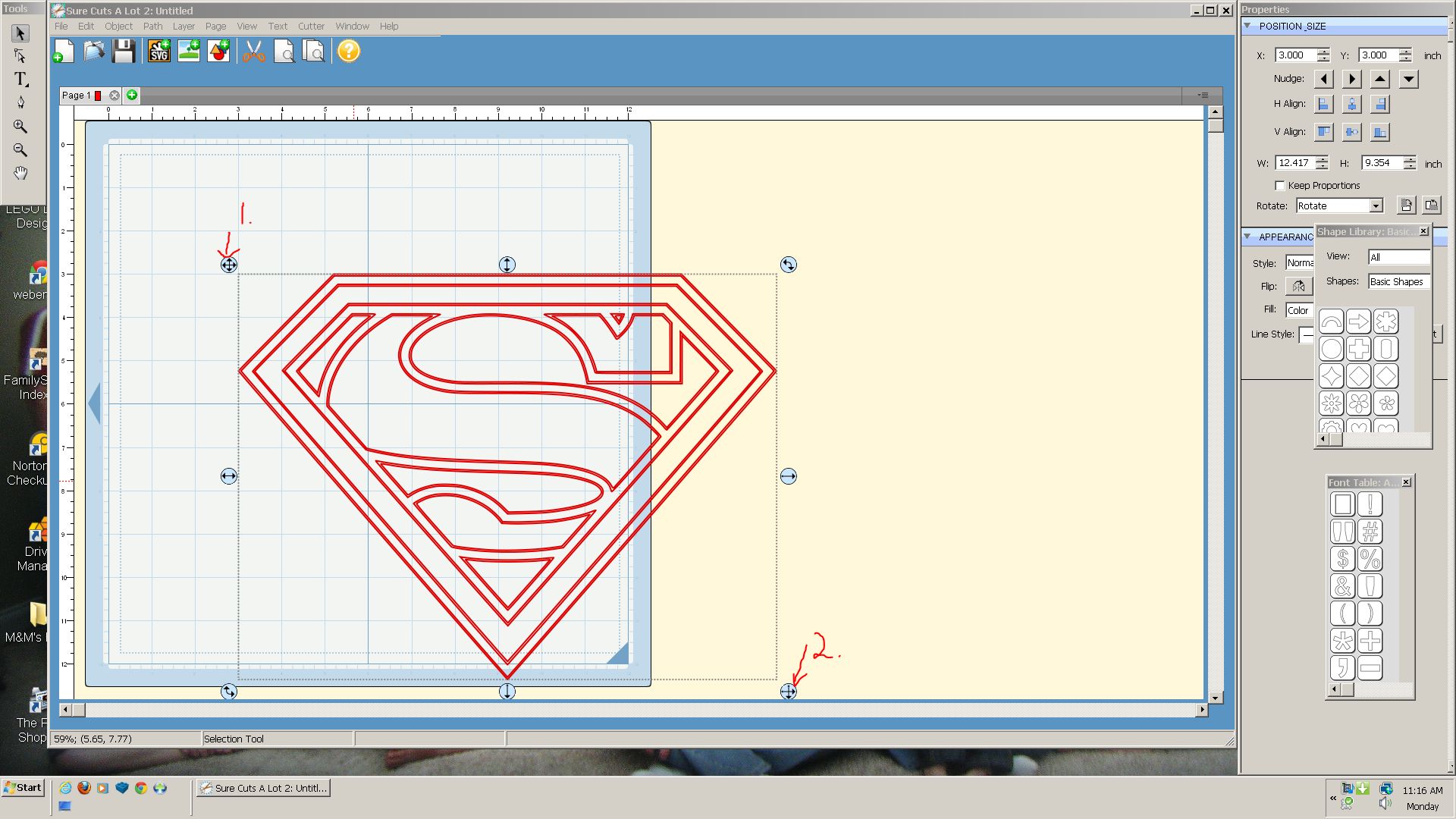Image resolution: width=1456 pixels, height=819 pixels.
Task: Align selection to vertical middle
Action: (x=1352, y=132)
